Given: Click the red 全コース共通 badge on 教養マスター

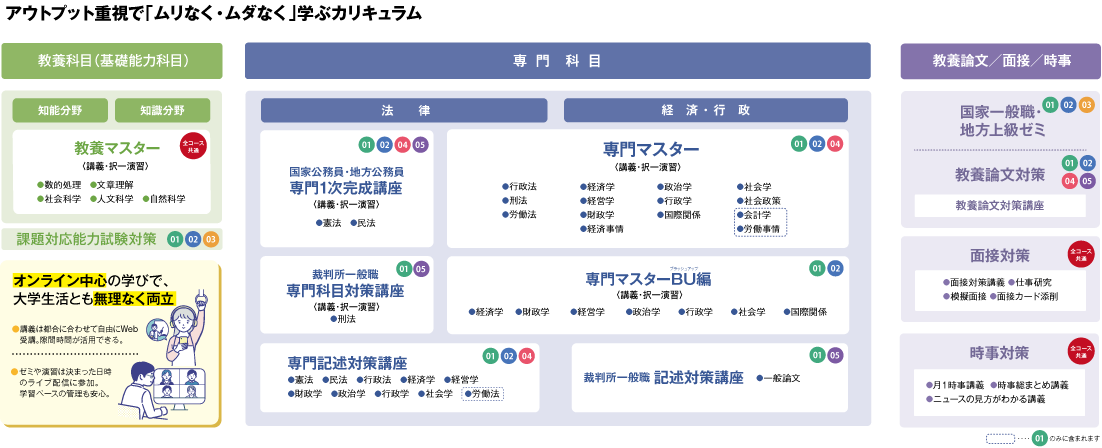Looking at the screenshot, I should (x=194, y=147).
